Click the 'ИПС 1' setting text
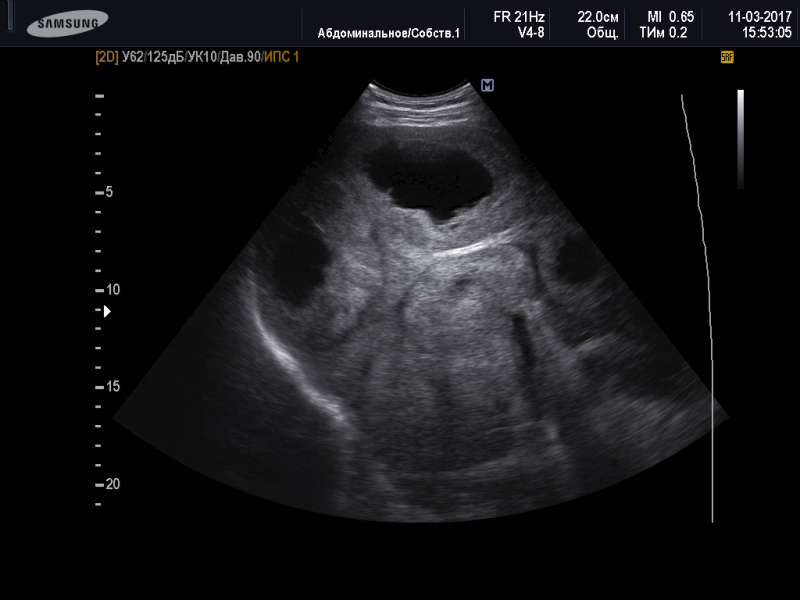Viewport: 800px width, 600px height. point(281,57)
